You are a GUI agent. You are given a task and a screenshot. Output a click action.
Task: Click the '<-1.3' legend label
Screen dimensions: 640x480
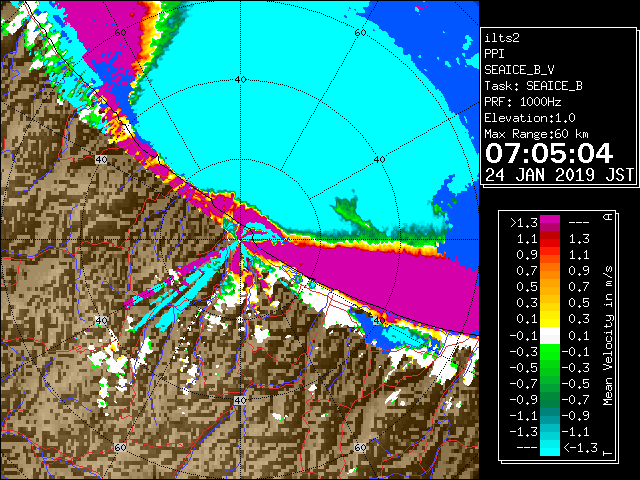coord(580,448)
